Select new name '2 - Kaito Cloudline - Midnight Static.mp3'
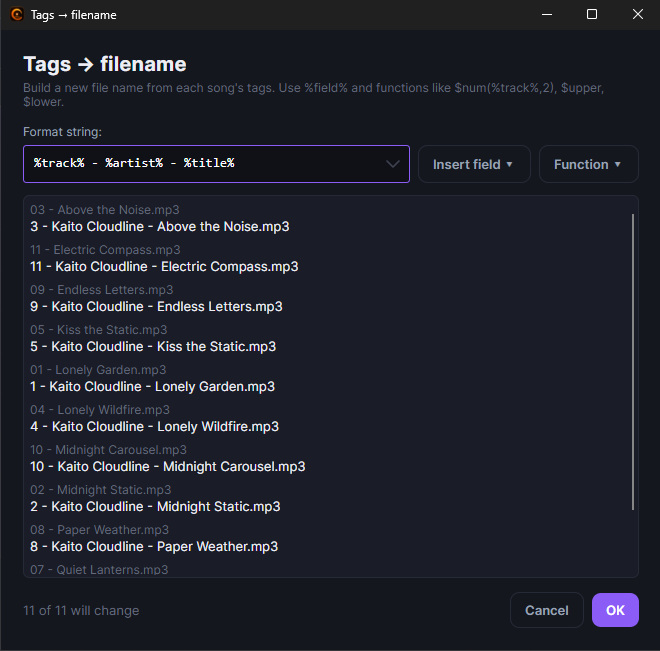660x651 pixels. (x=155, y=506)
